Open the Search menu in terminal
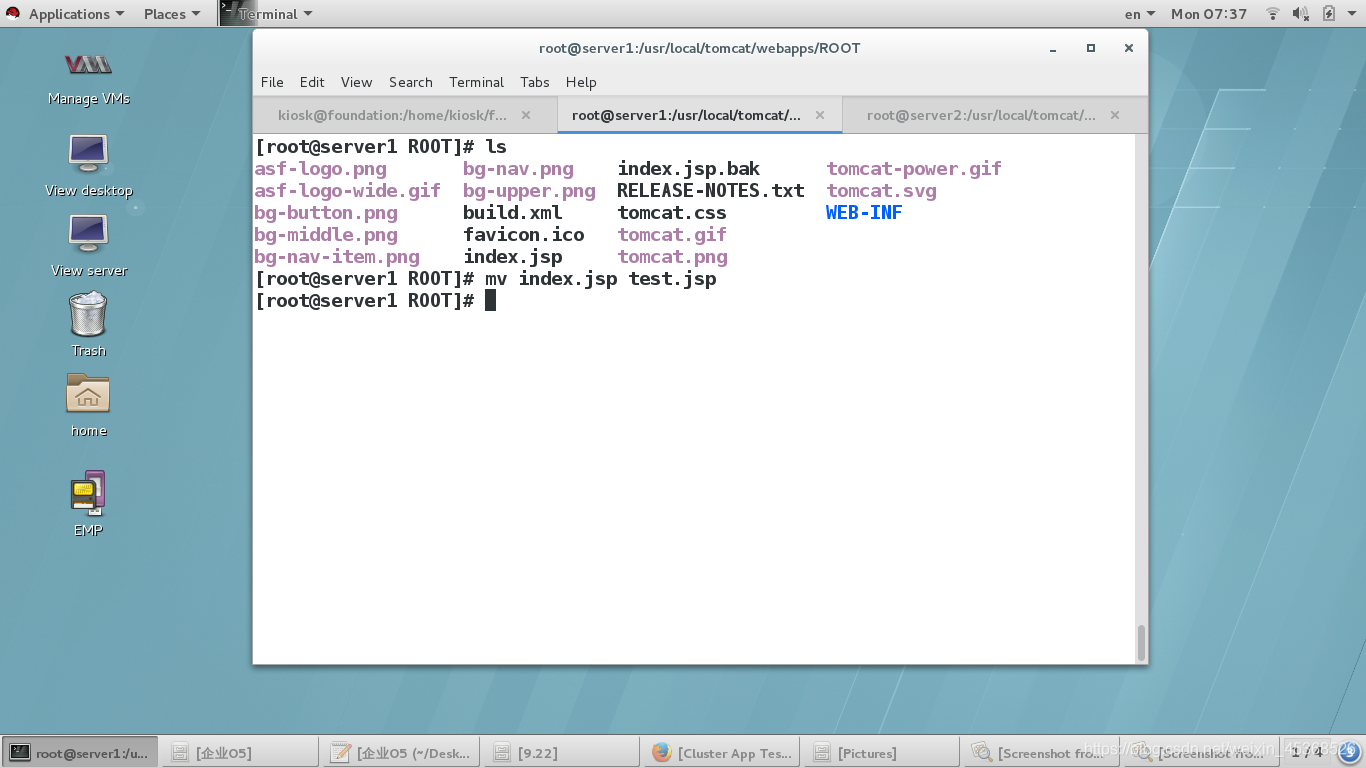The image size is (1366, 768). 411,82
